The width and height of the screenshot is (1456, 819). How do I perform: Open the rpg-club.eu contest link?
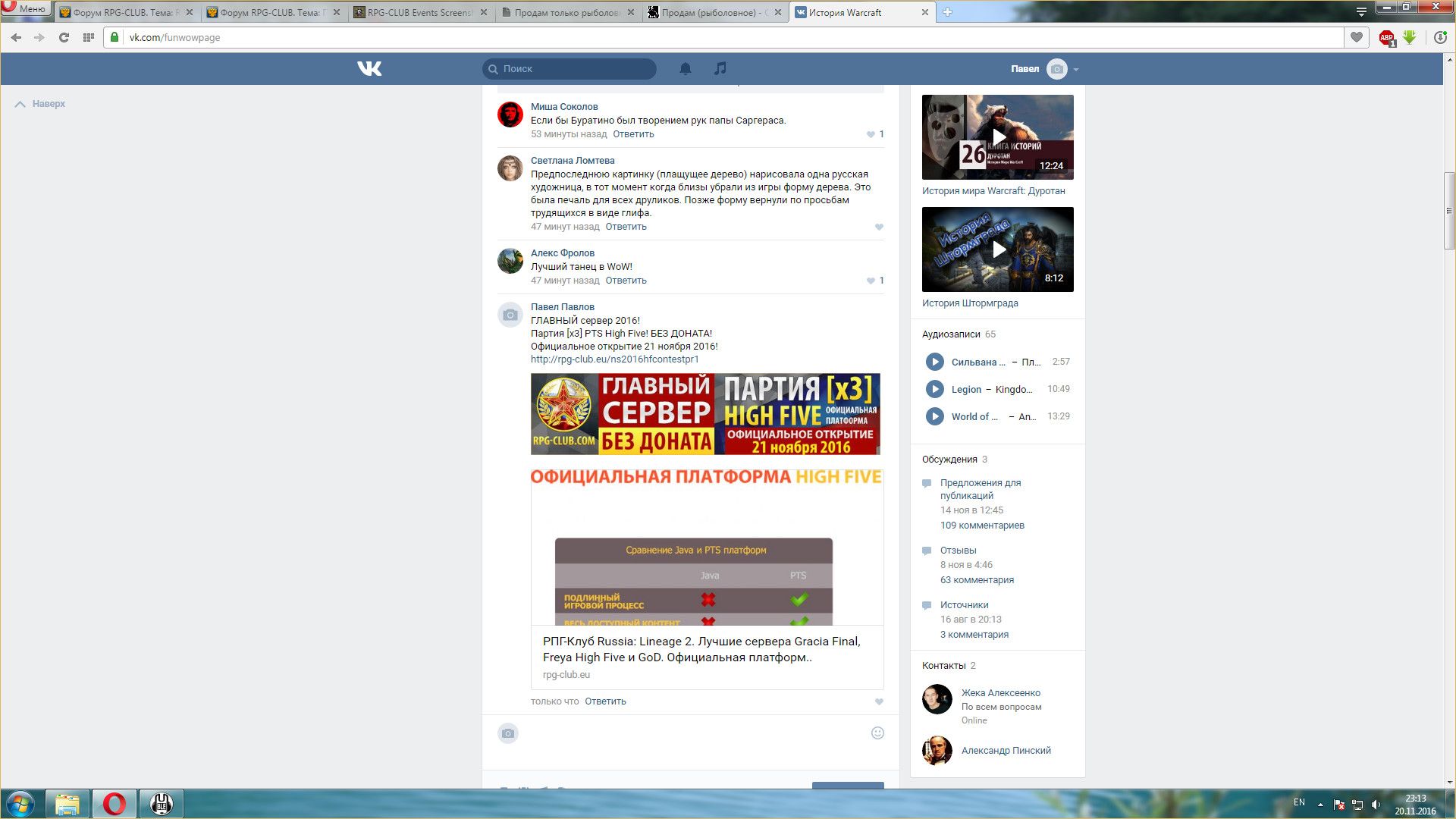[614, 359]
